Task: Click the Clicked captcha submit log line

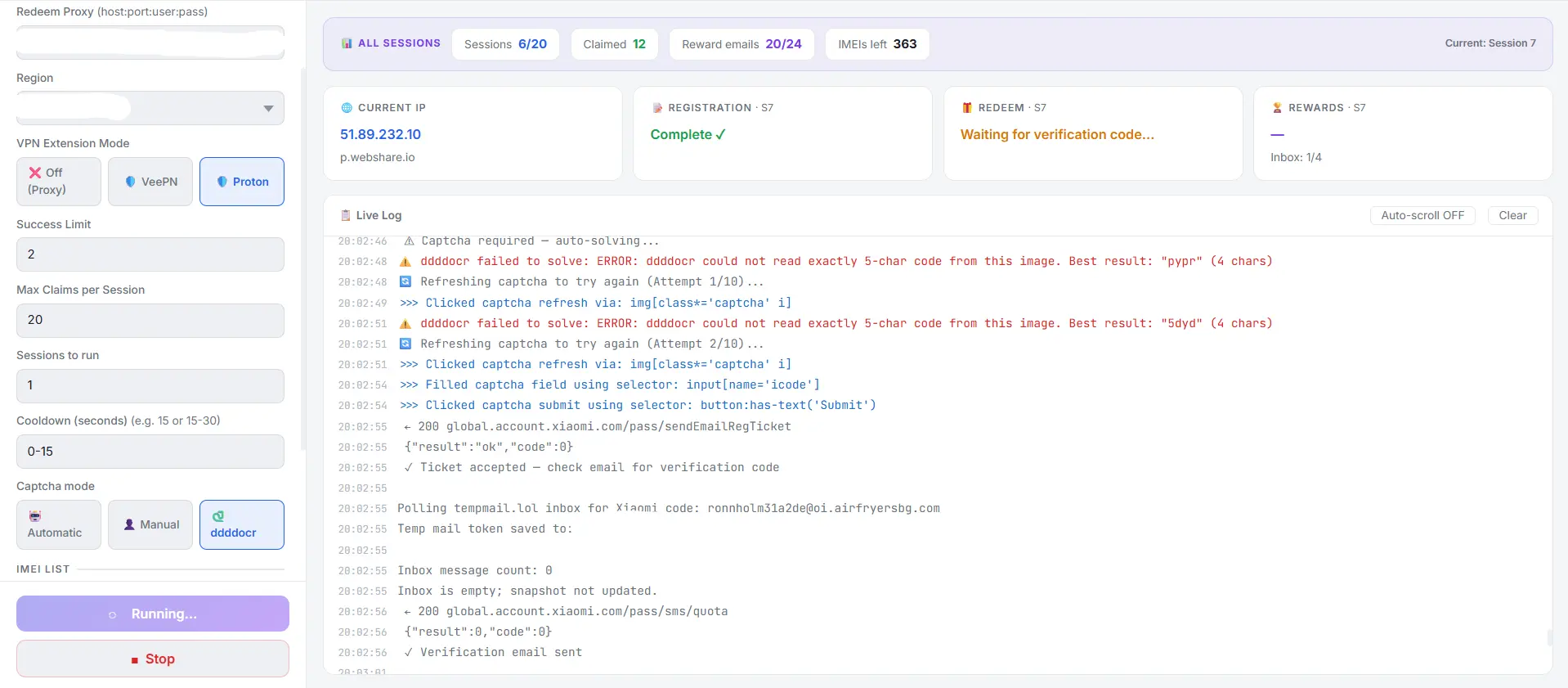Action: click(638, 405)
